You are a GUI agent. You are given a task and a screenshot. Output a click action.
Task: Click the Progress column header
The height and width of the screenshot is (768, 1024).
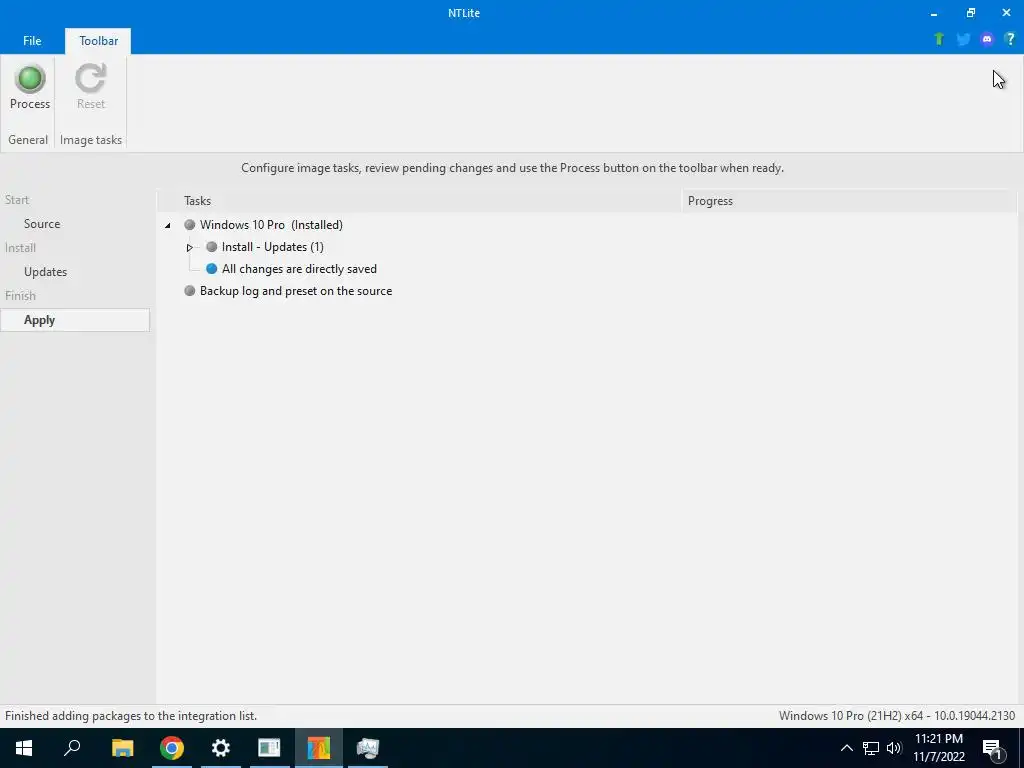pos(849,200)
